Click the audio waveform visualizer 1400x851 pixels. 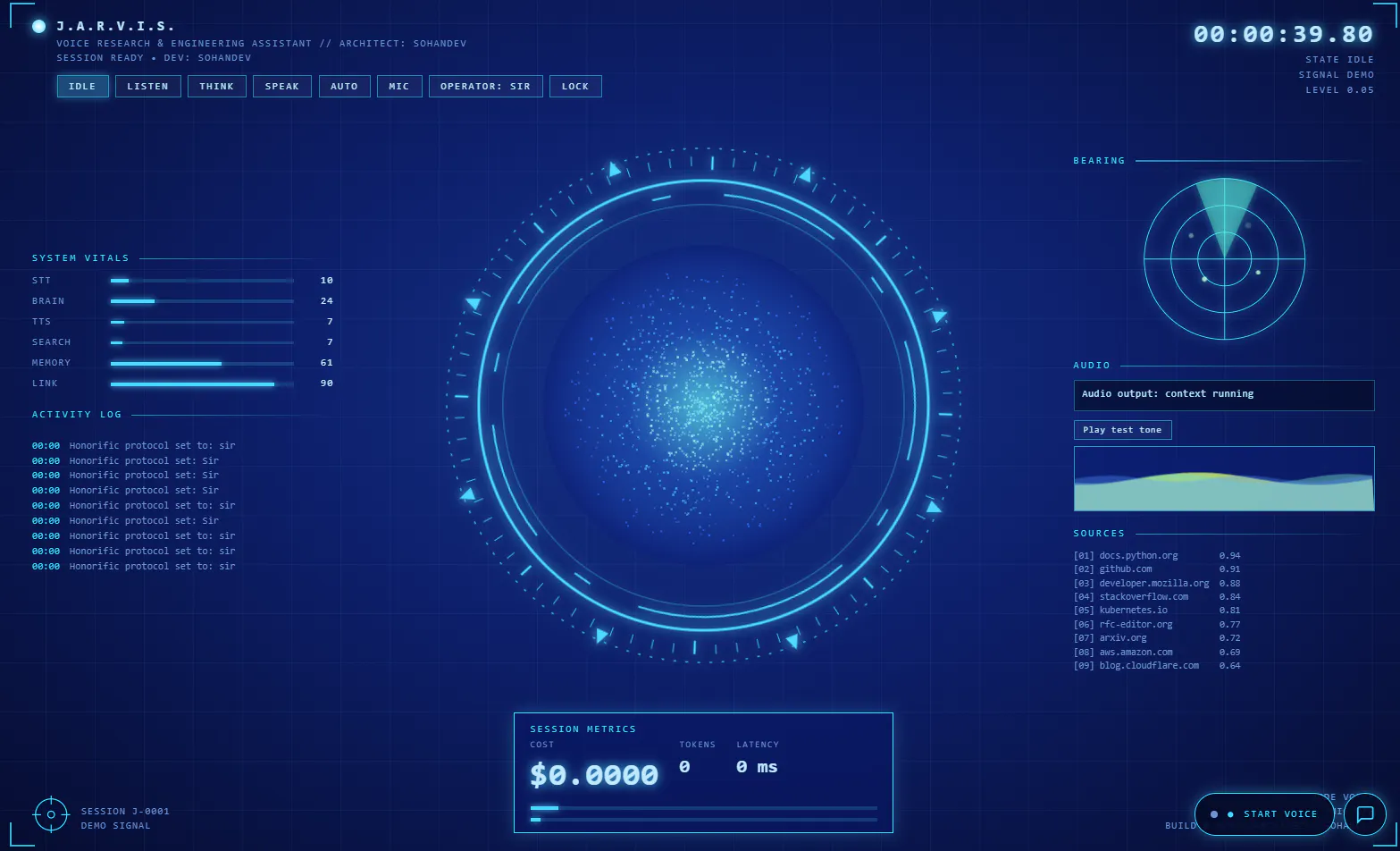[1224, 478]
